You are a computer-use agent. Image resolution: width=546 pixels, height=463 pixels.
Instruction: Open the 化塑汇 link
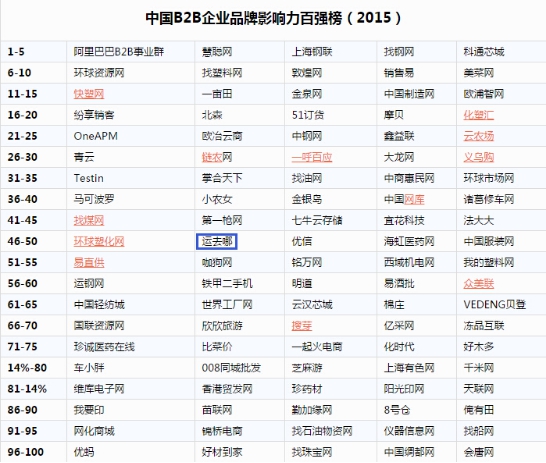pos(478,115)
